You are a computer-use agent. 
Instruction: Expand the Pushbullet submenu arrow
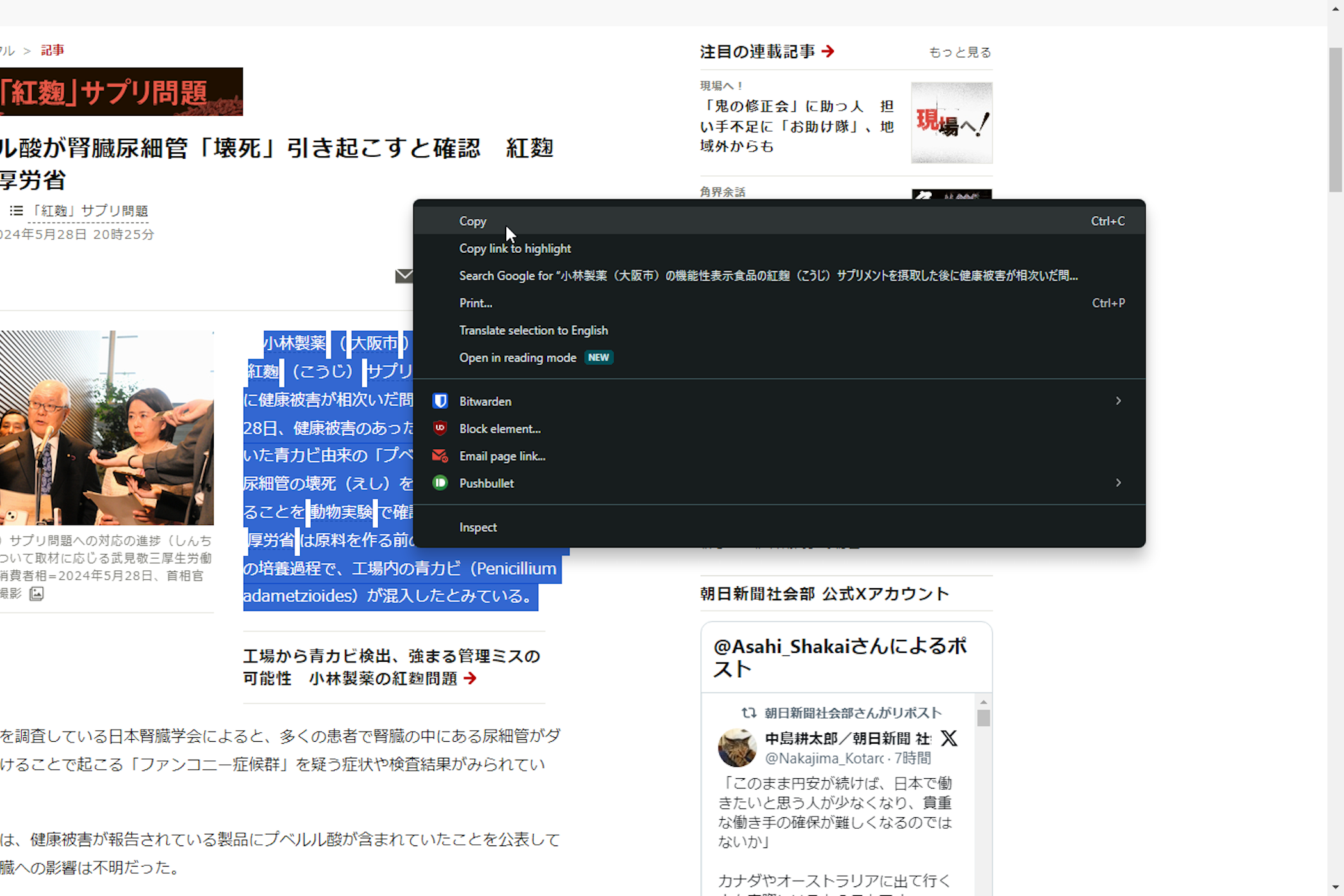tap(1119, 483)
